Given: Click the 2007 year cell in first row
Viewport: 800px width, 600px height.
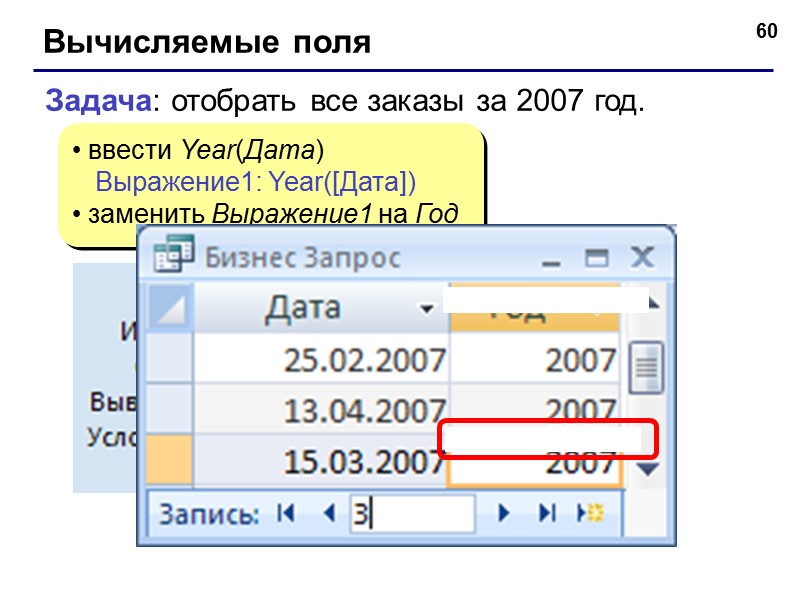Looking at the screenshot, I should (x=534, y=359).
